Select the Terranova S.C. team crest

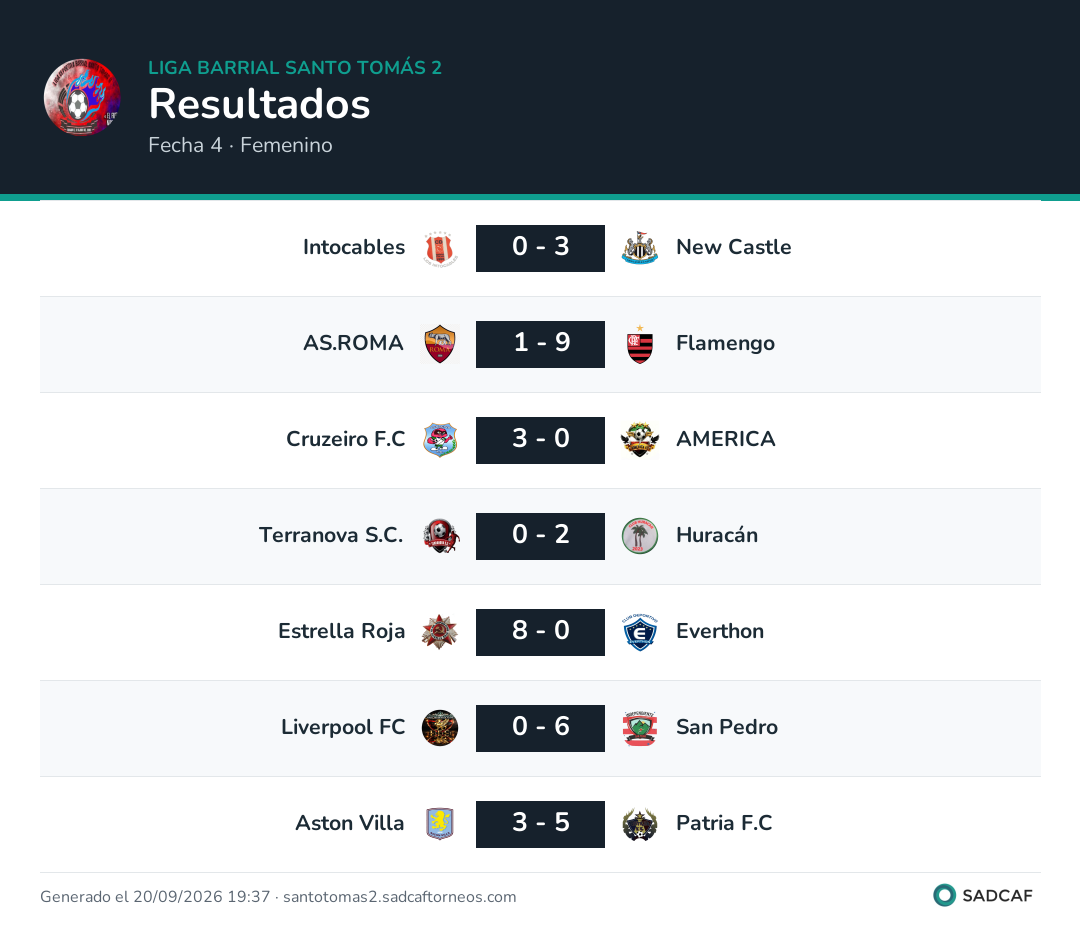click(439, 536)
